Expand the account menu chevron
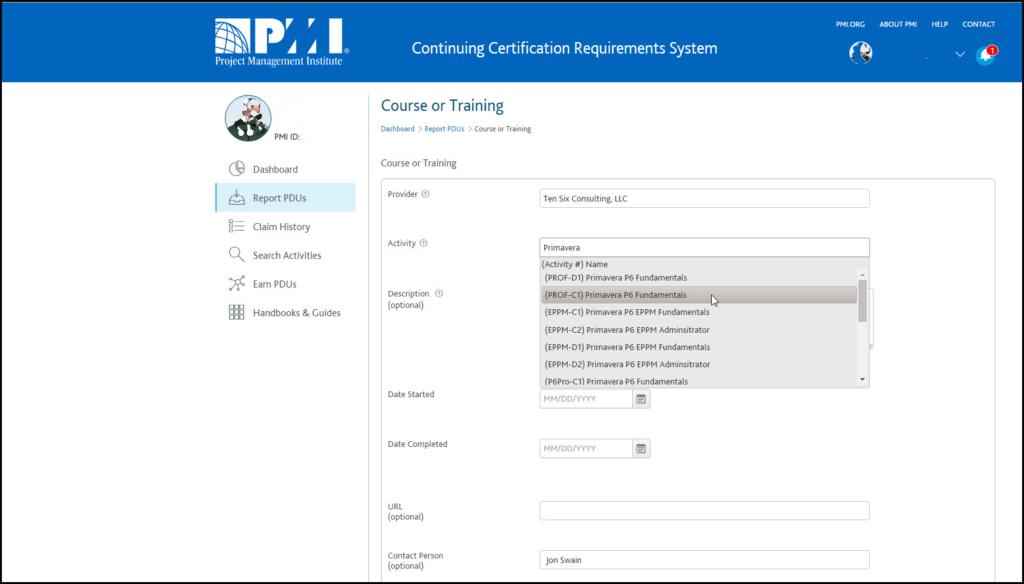The height and width of the screenshot is (584, 1024). pos(959,56)
